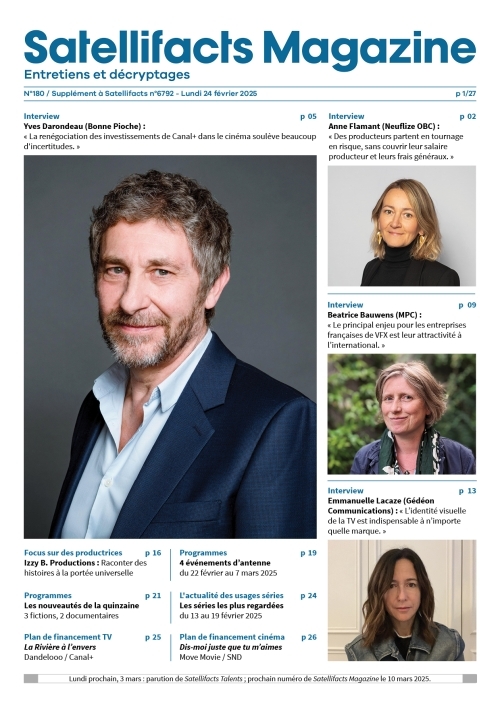
Task: Click the Satellifacts Magazine title
Action: coord(250,48)
